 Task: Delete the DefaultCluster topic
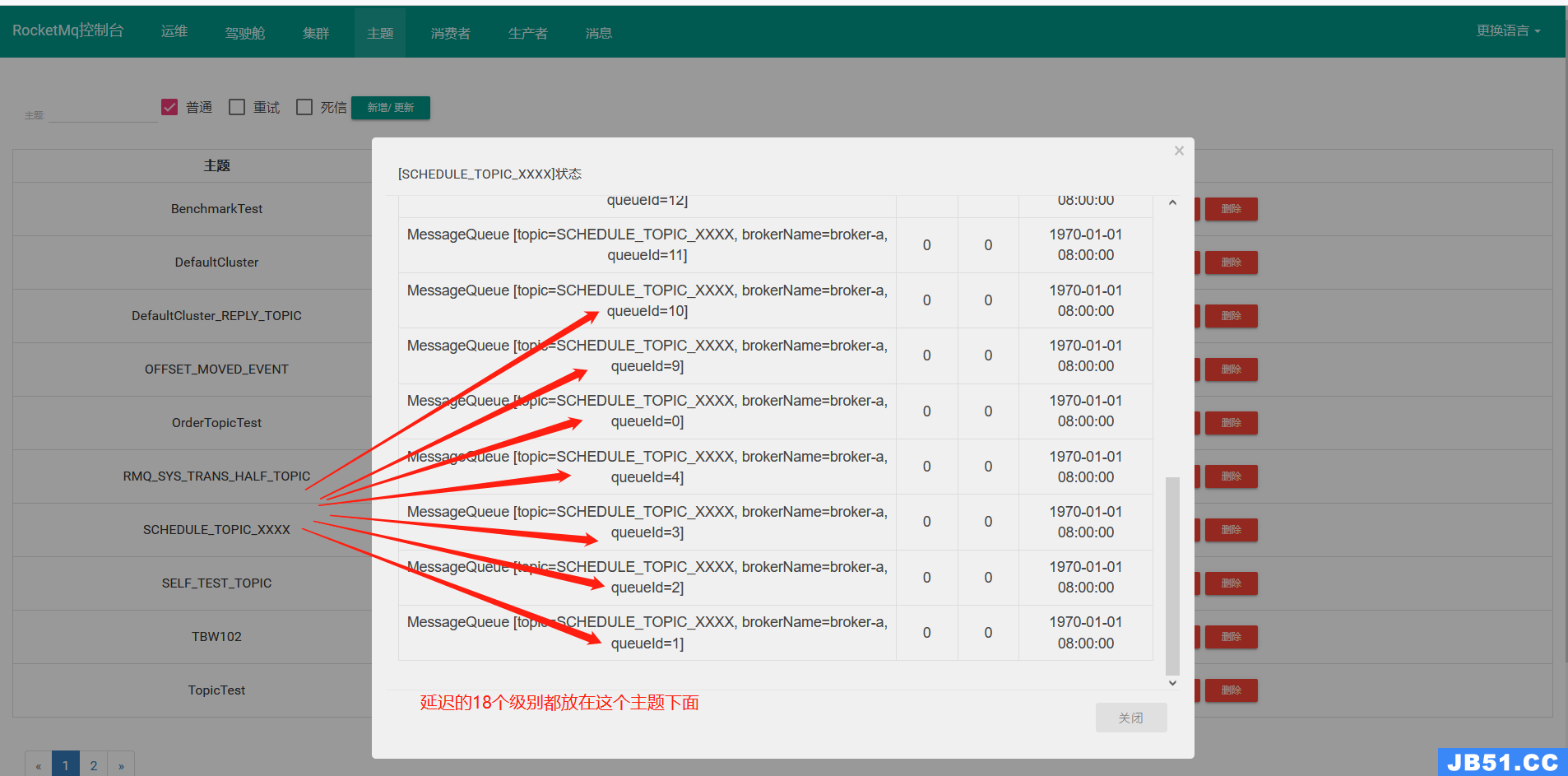coord(1231,263)
